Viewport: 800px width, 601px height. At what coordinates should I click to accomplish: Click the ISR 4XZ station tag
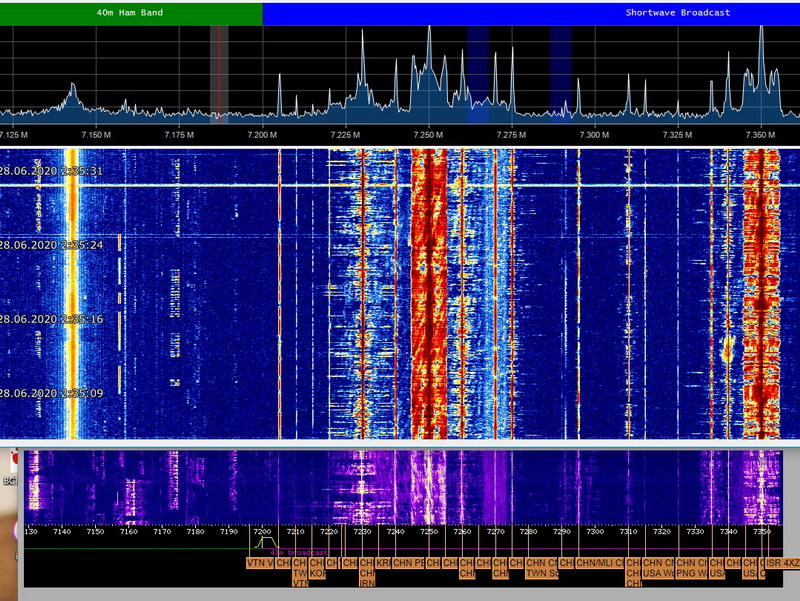tap(785, 563)
